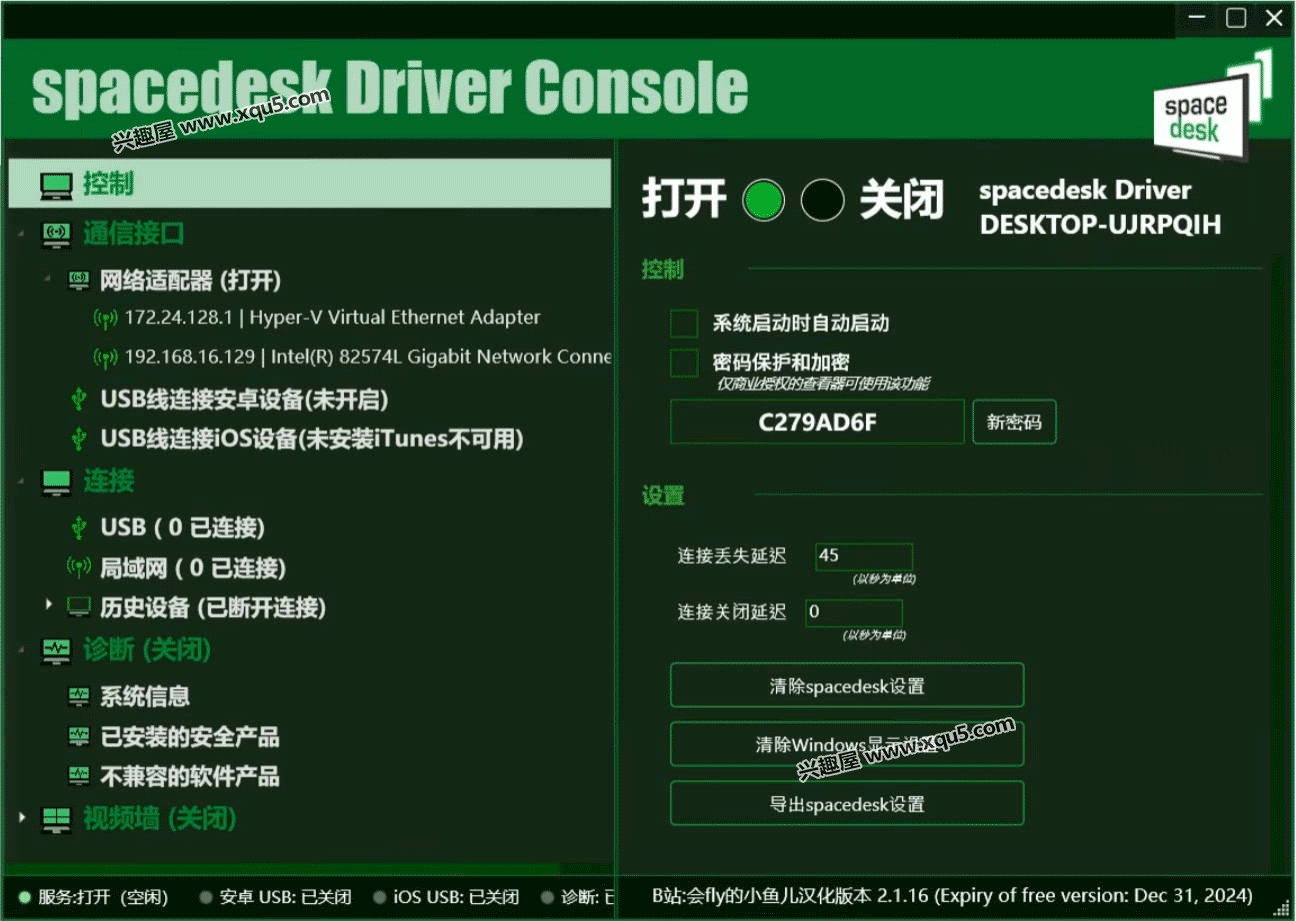This screenshot has width=1296, height=921.
Task: Click wireless icon beside 局域网 (0 已连接)
Action: coord(79,568)
